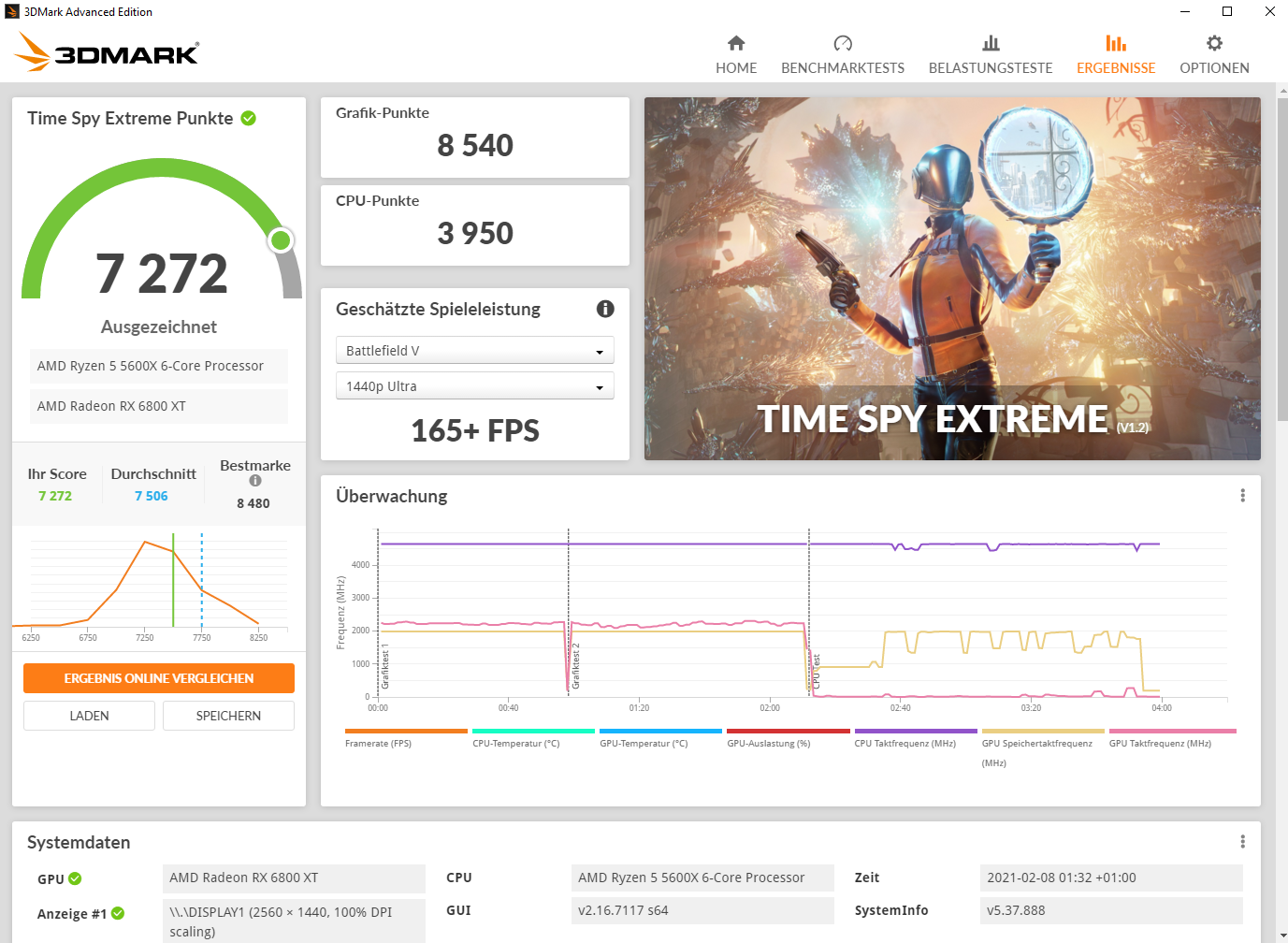Click the SystemInfo field v5.37.888

pyautogui.click(x=1111, y=910)
